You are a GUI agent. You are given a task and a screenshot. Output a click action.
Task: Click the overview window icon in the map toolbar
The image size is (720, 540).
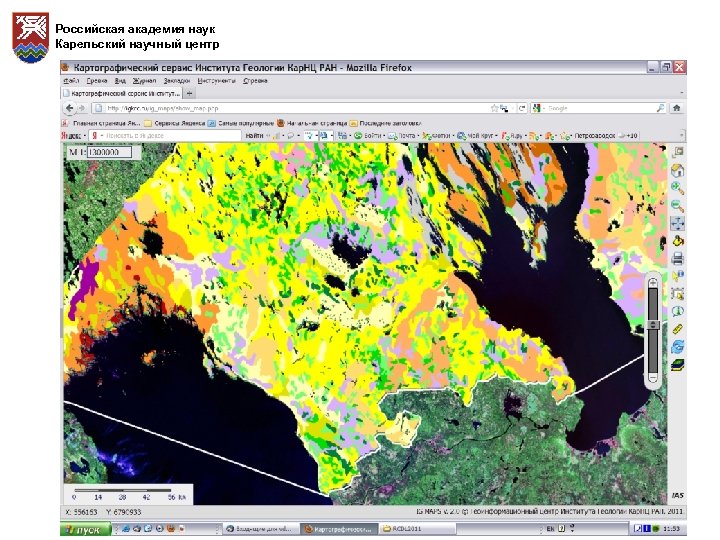(x=678, y=152)
